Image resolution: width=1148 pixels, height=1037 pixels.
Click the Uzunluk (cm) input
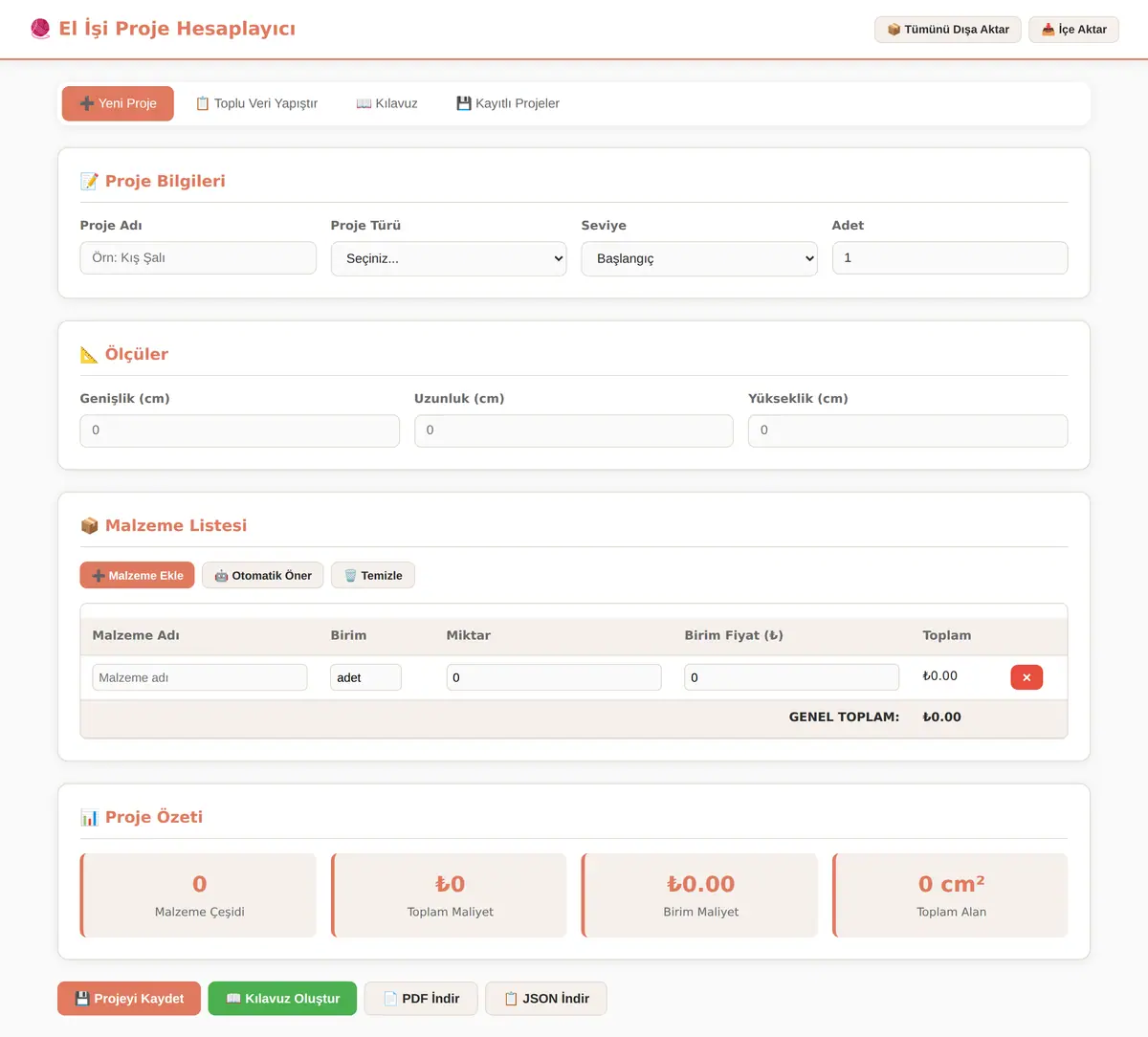(574, 430)
